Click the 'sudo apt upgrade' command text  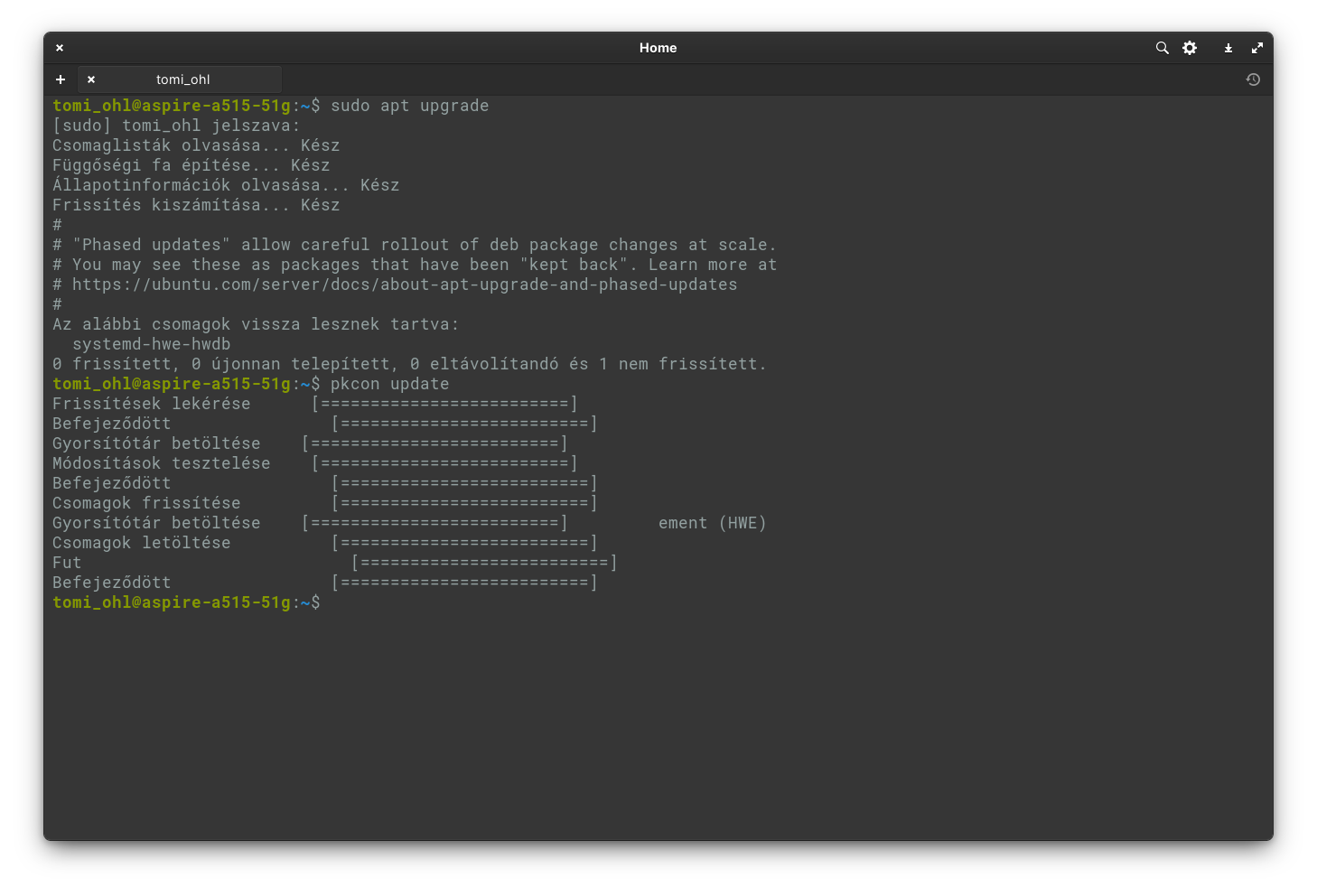coord(409,106)
